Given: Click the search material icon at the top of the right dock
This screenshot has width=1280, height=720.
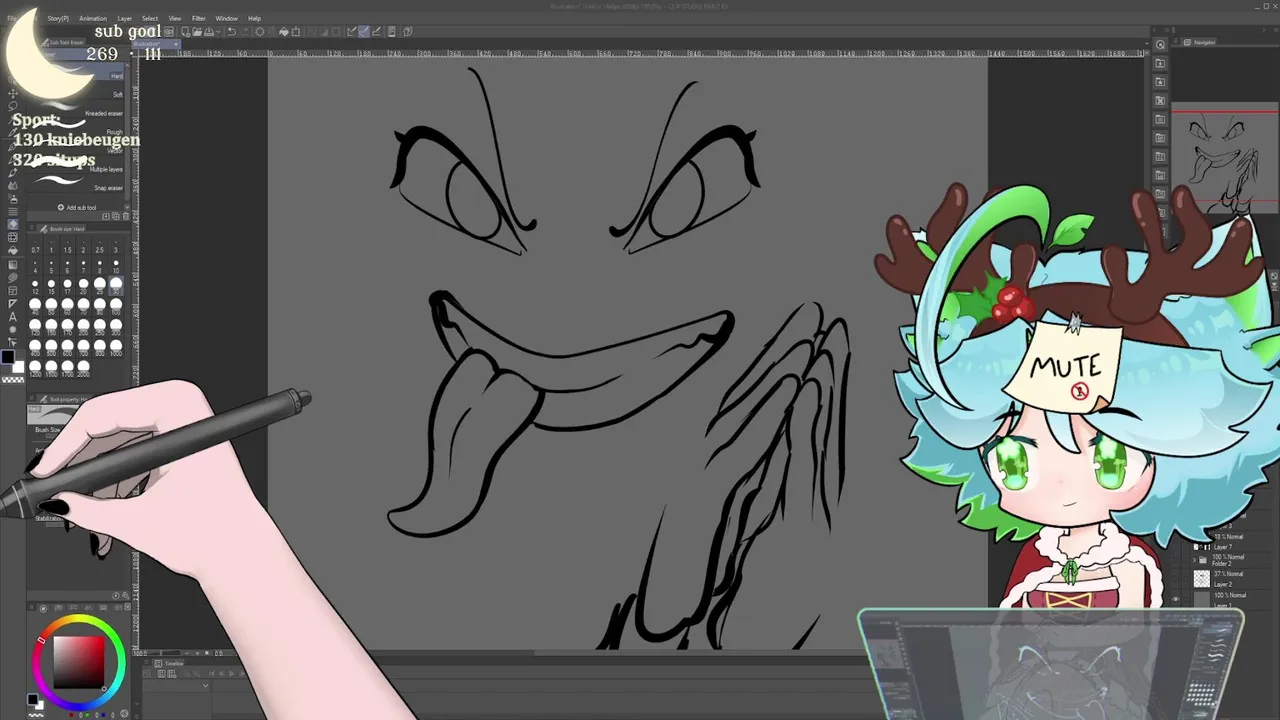Looking at the screenshot, I should (1160, 45).
